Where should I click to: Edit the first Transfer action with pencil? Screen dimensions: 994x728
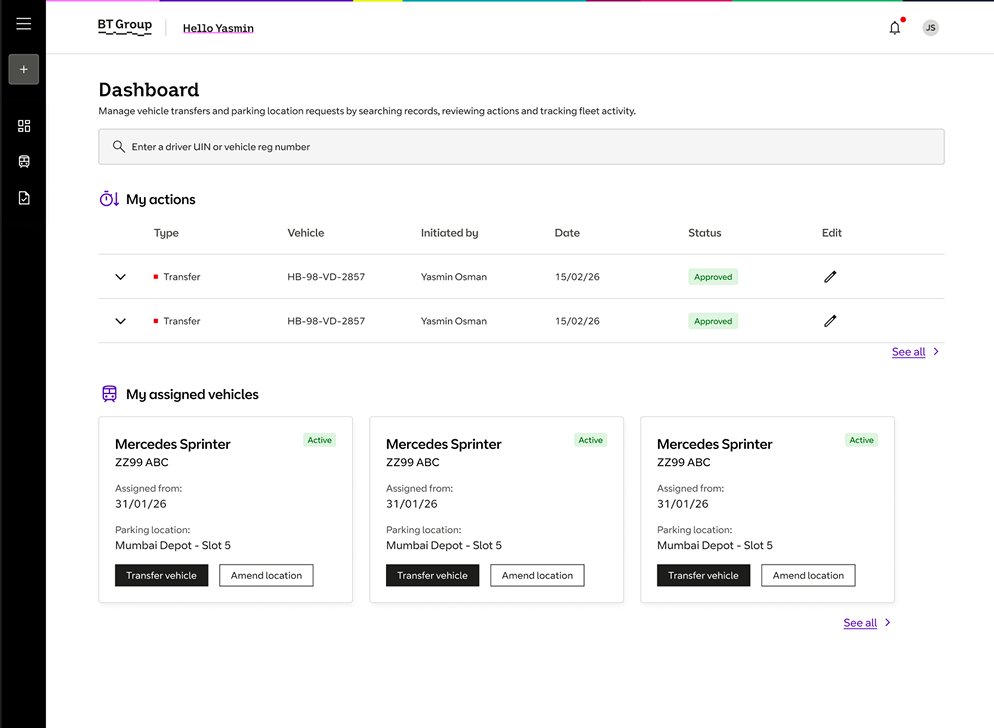pyautogui.click(x=830, y=276)
